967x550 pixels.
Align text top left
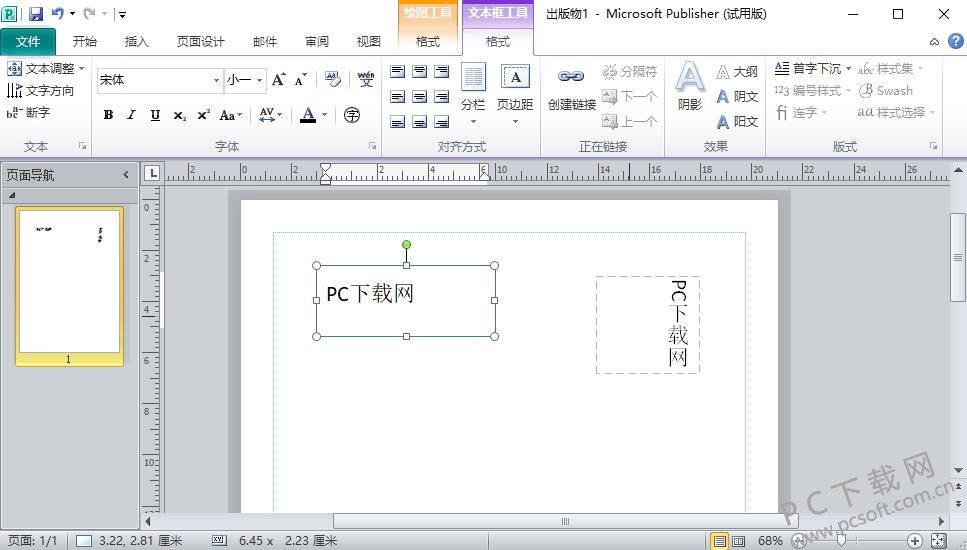[x=398, y=72]
